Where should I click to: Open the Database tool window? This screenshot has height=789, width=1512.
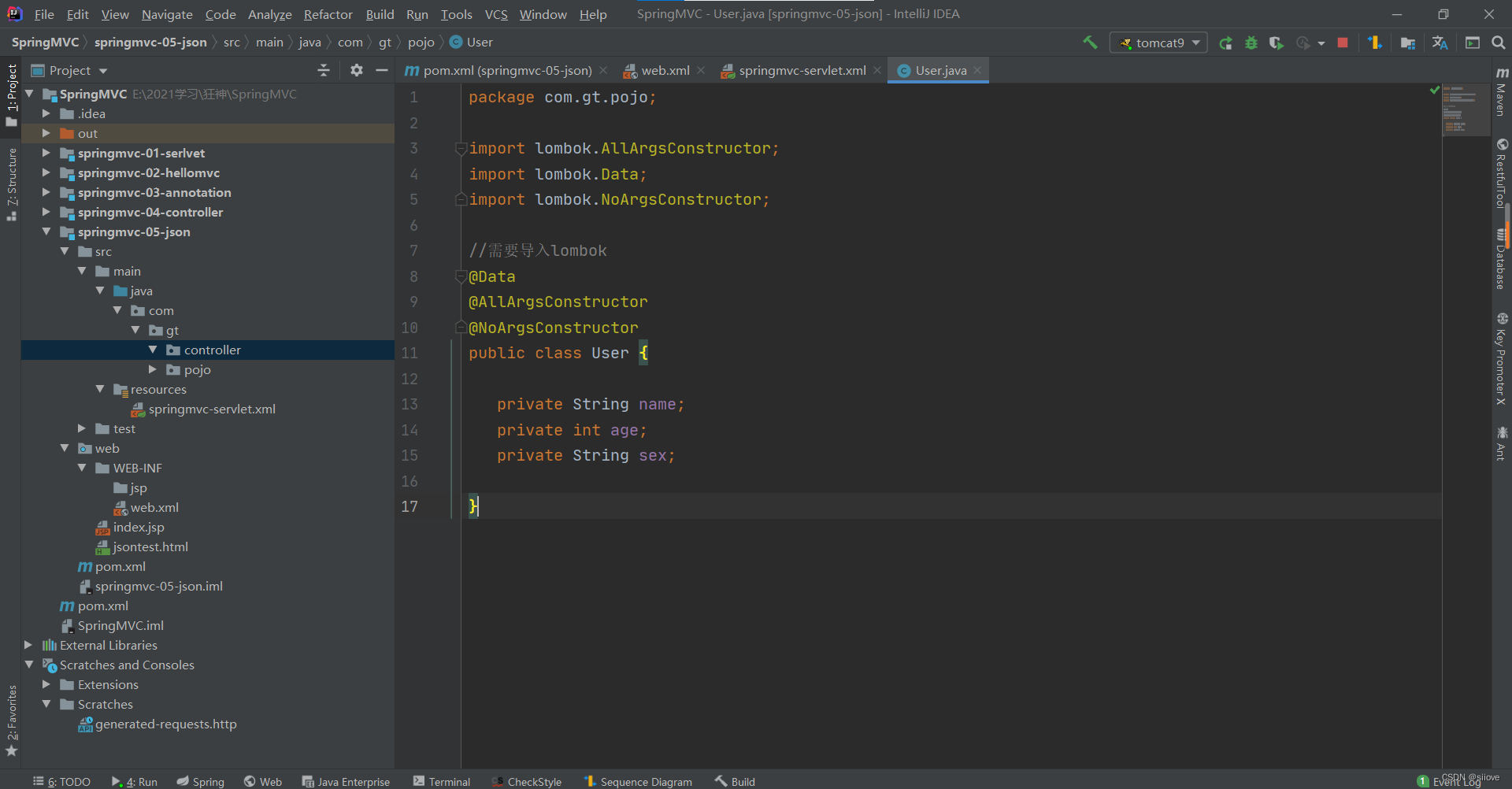1502,260
